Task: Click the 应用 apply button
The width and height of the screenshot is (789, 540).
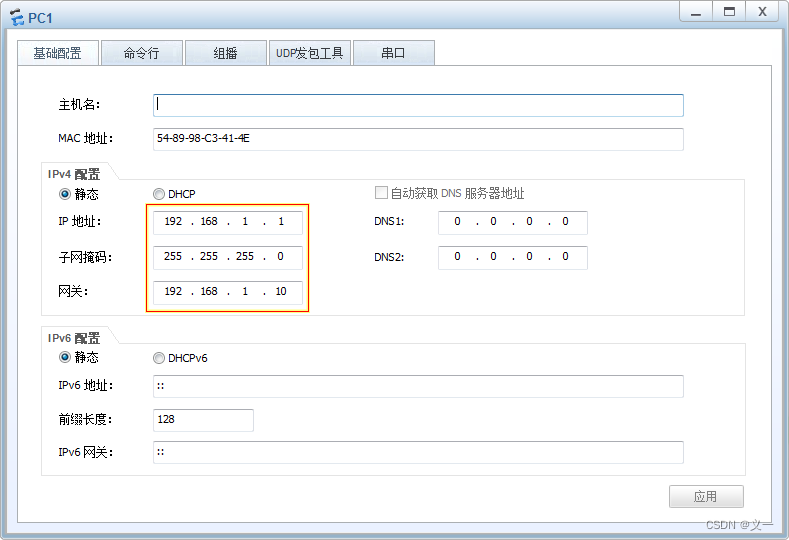Action: 706,497
